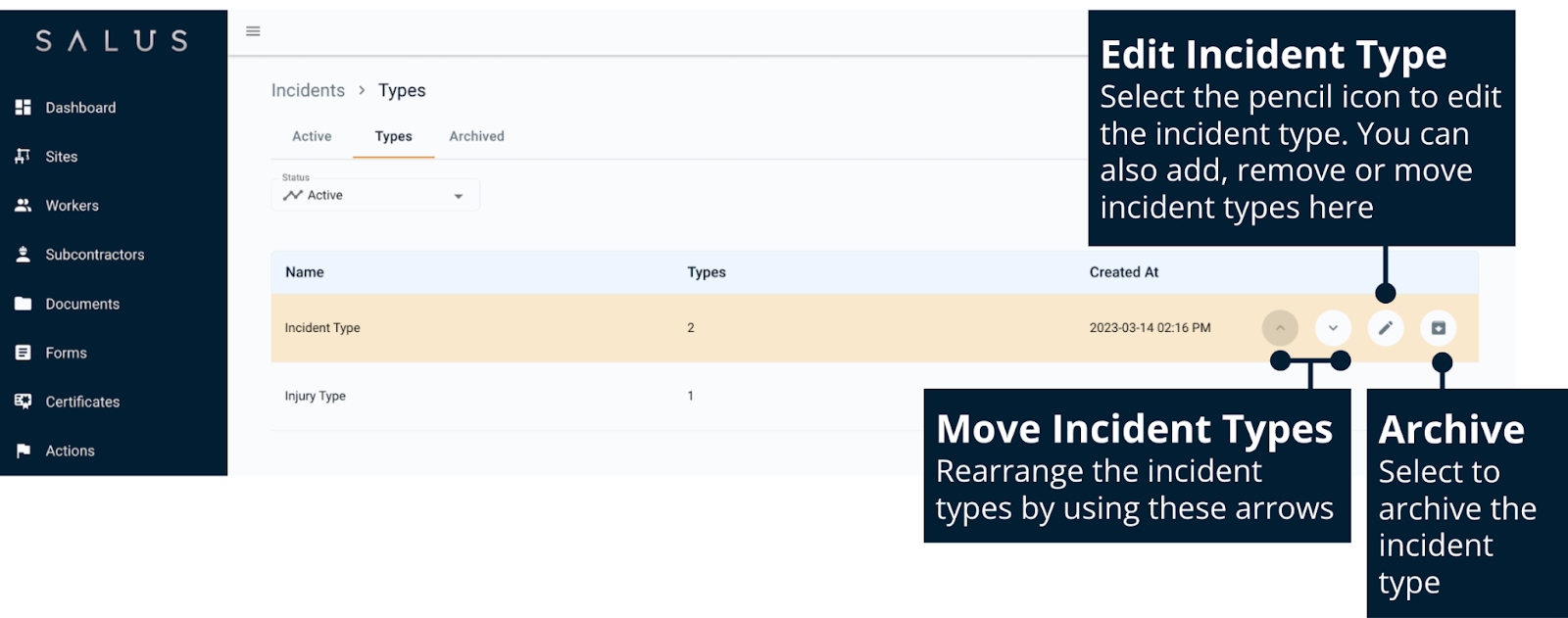Viewport: 1568px width, 618px height.
Task: Open the Workers section
Action: coord(72,206)
